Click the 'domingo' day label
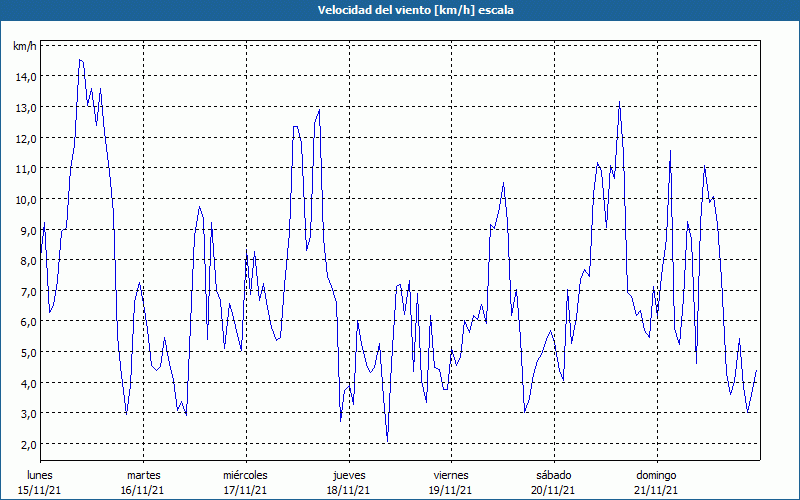The image size is (800, 500). [656, 476]
